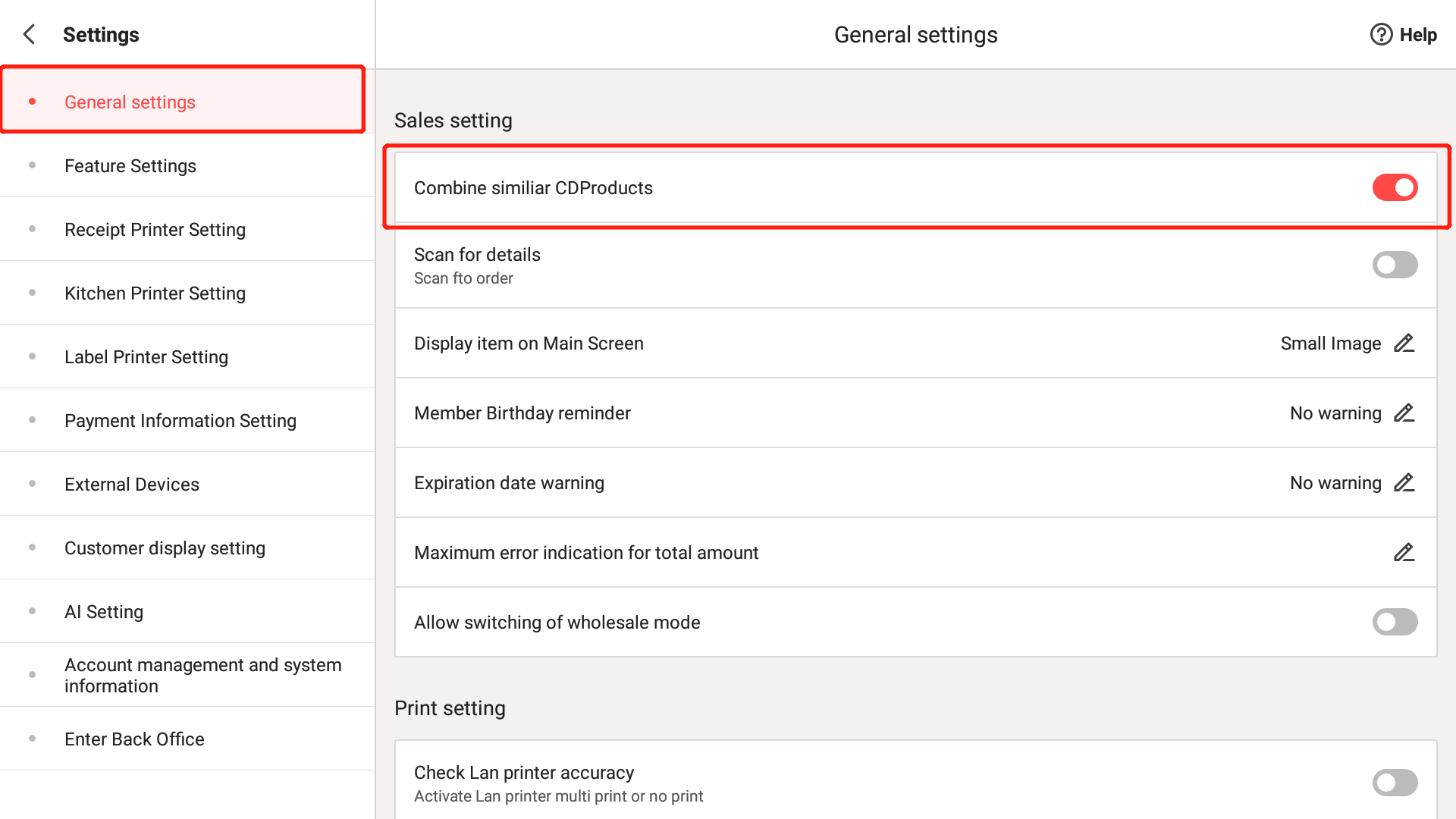The image size is (1456, 819).
Task: Open Account management and system information
Action: pos(187,675)
